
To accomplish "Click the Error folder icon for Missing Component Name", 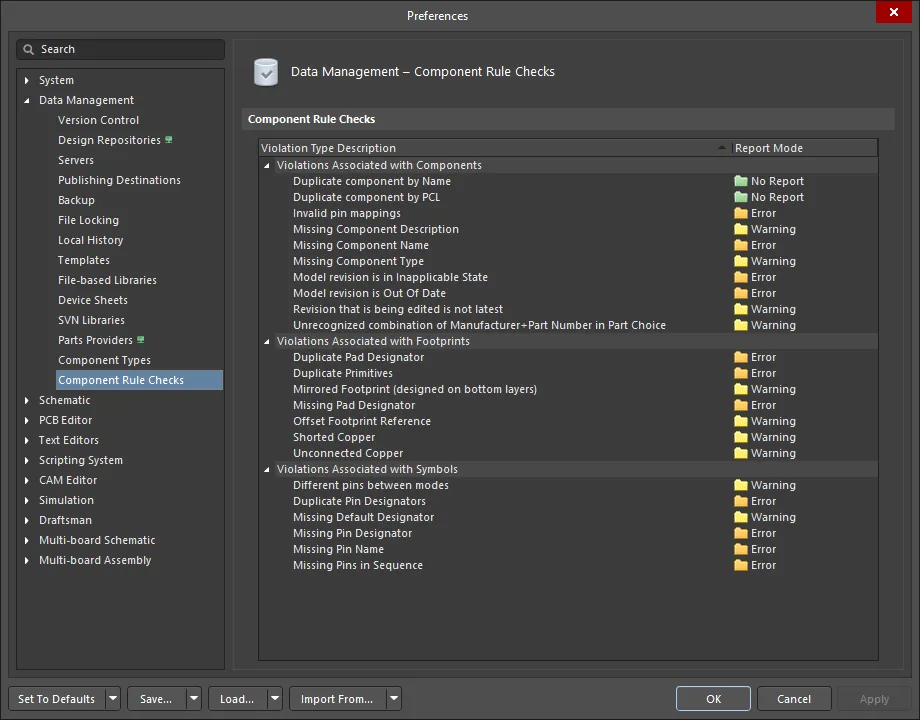I will [x=740, y=245].
